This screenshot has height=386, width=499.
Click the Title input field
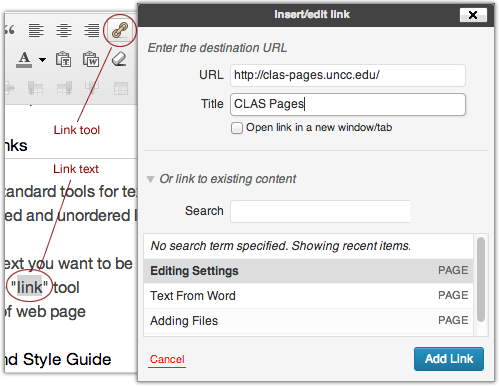(348, 104)
